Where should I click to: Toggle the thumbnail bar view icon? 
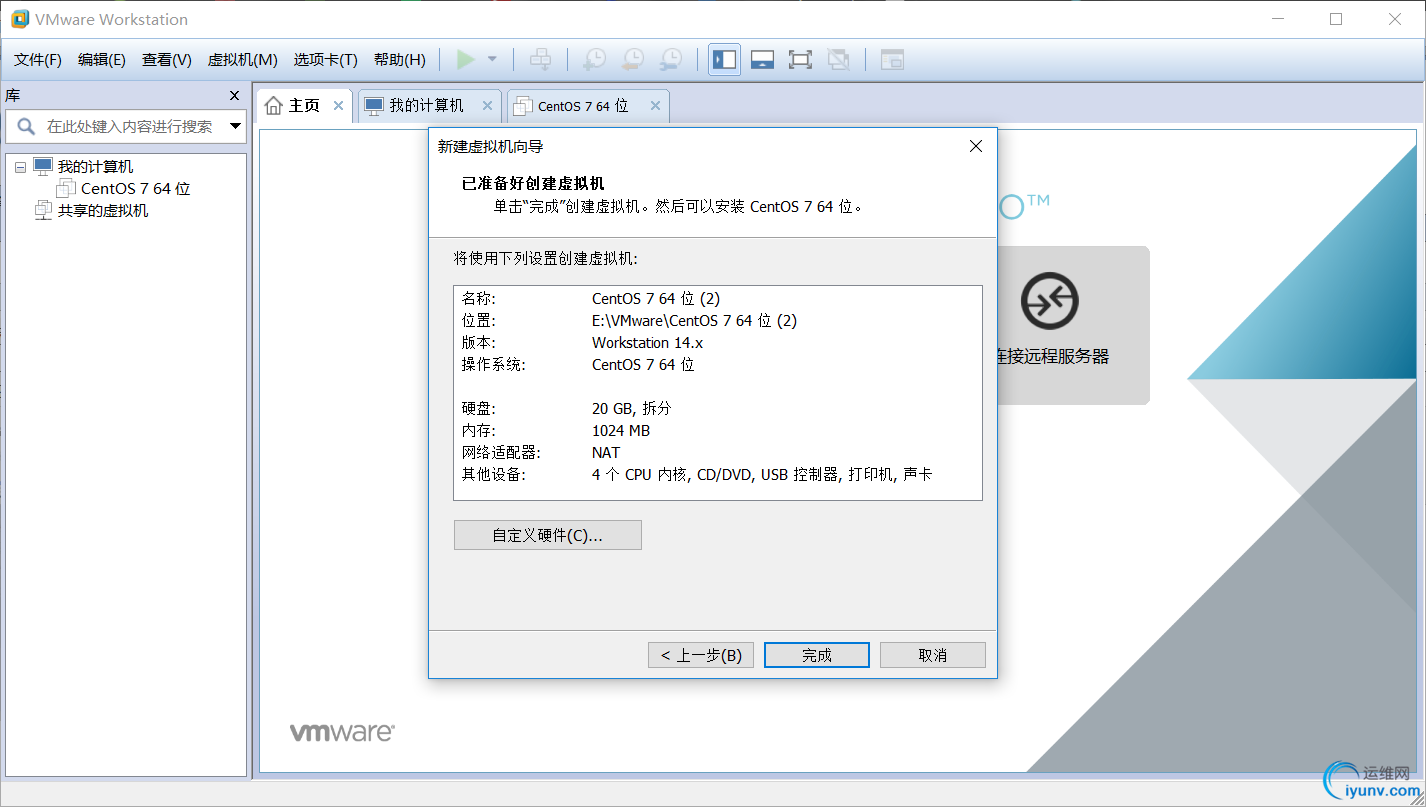[762, 60]
